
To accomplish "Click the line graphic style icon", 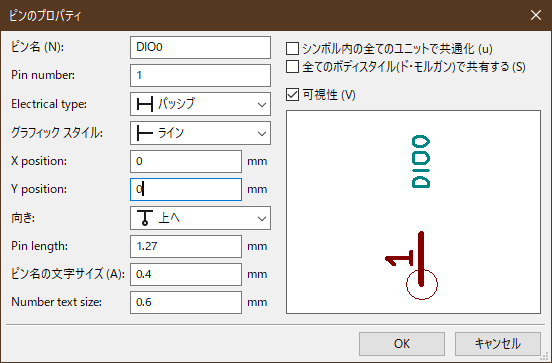I will pyautogui.click(x=145, y=133).
